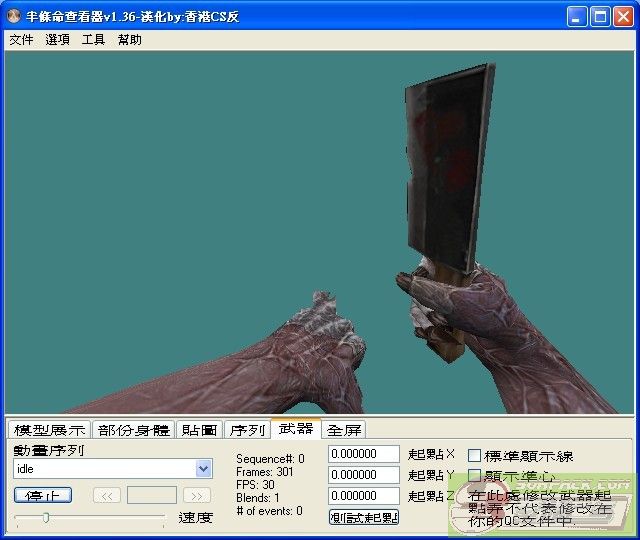
Task: Click the 起點Y origin input field
Action: (364, 475)
